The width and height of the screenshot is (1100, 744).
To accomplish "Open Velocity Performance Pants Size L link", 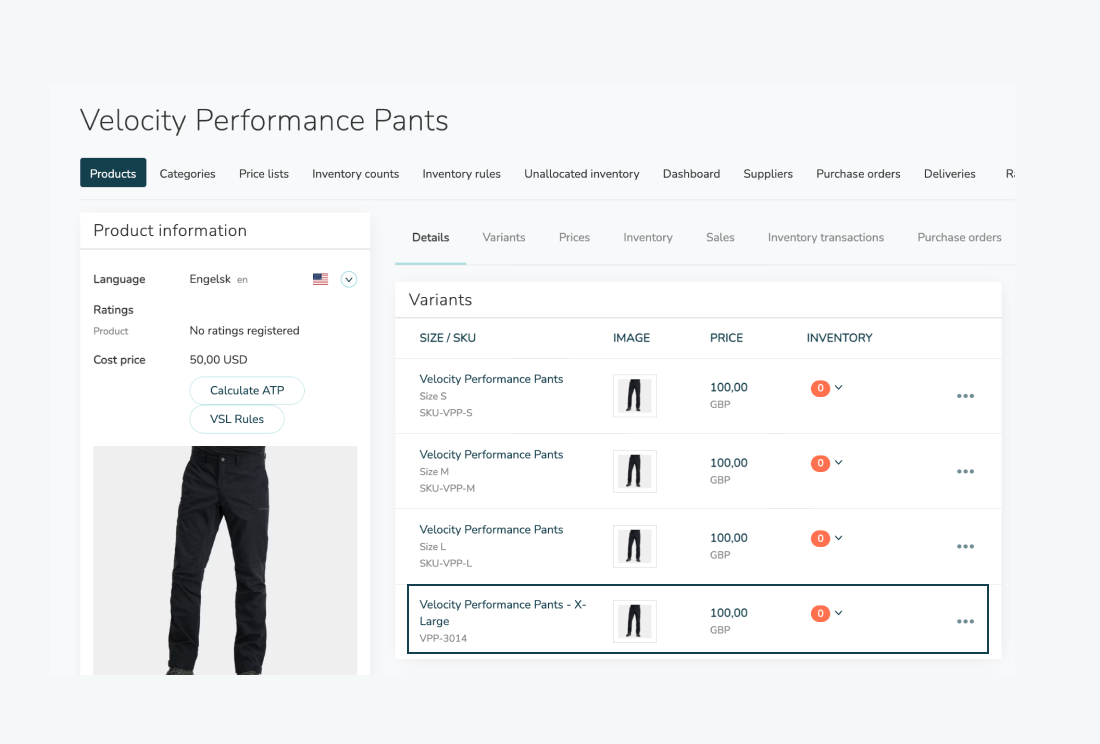I will [x=491, y=530].
